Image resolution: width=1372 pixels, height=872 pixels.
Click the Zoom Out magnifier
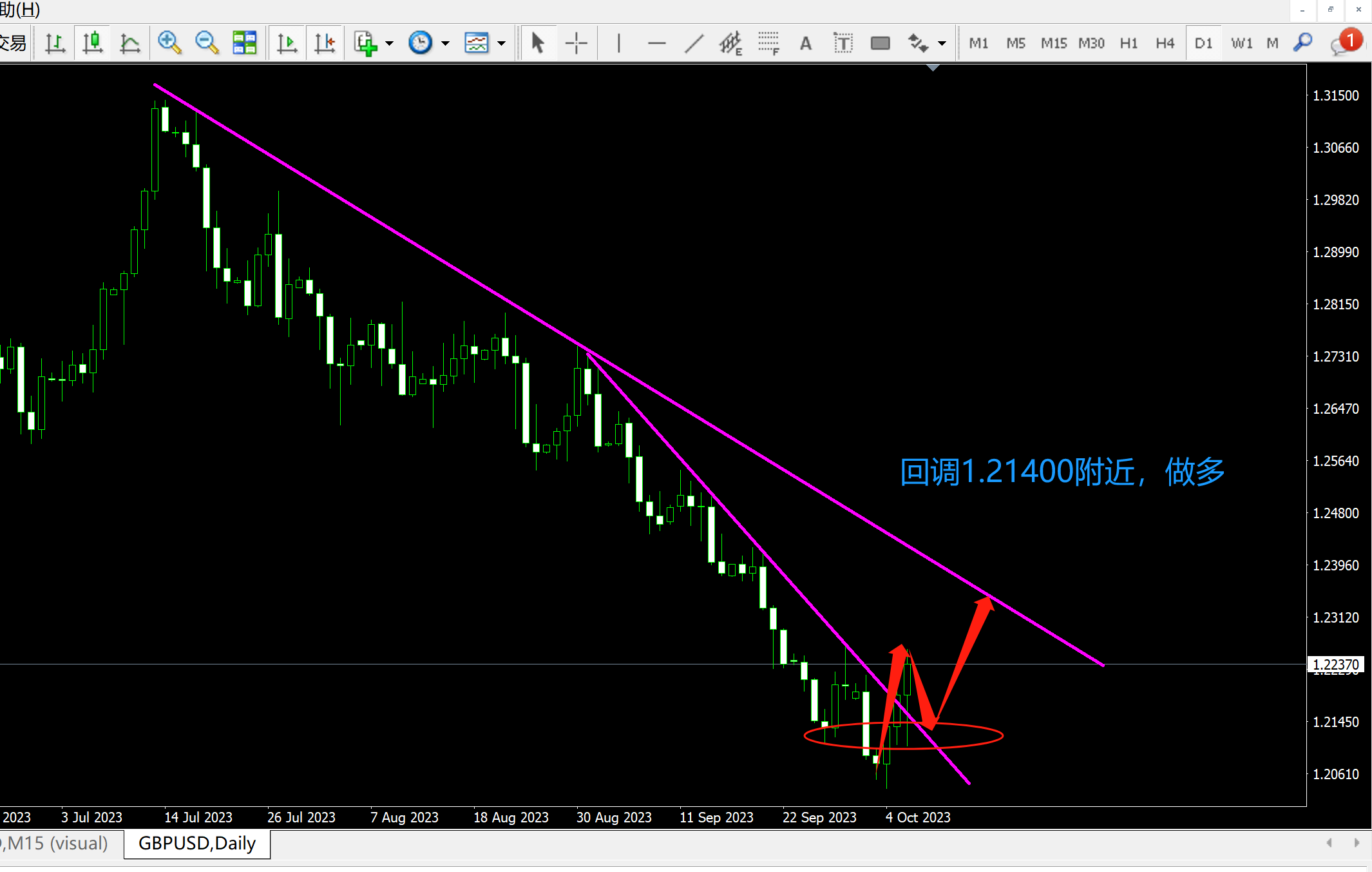(207, 43)
